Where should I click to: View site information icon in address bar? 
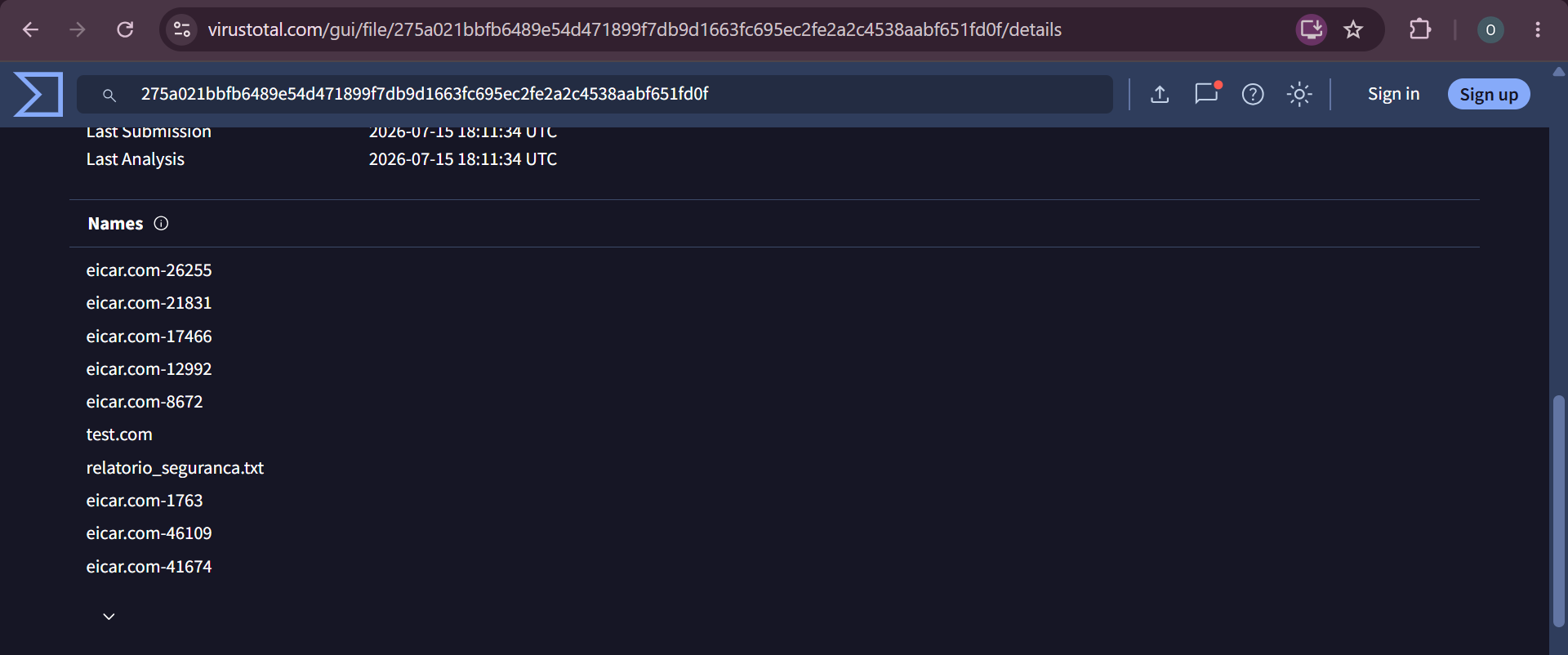[182, 29]
